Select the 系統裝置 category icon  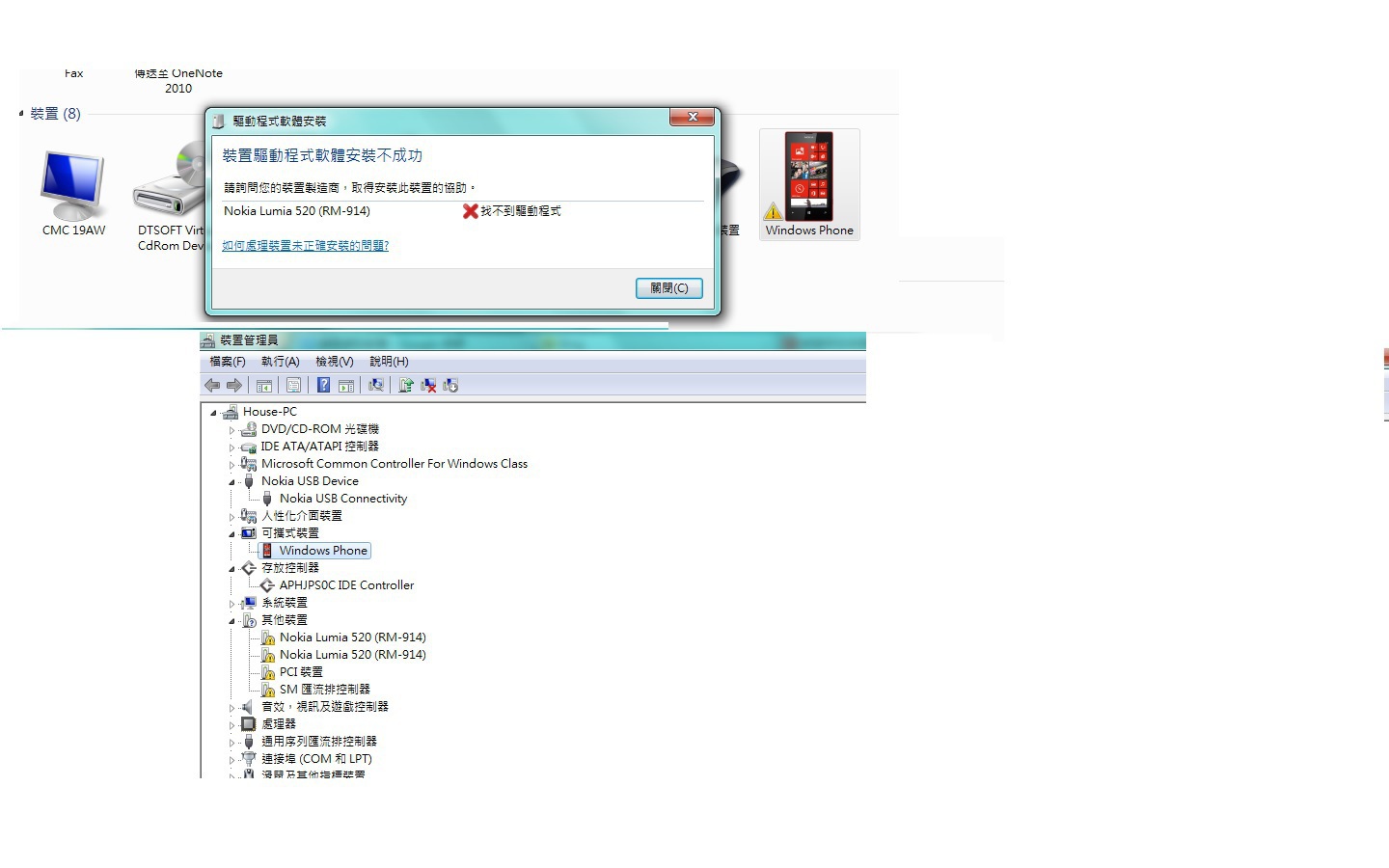[249, 603]
